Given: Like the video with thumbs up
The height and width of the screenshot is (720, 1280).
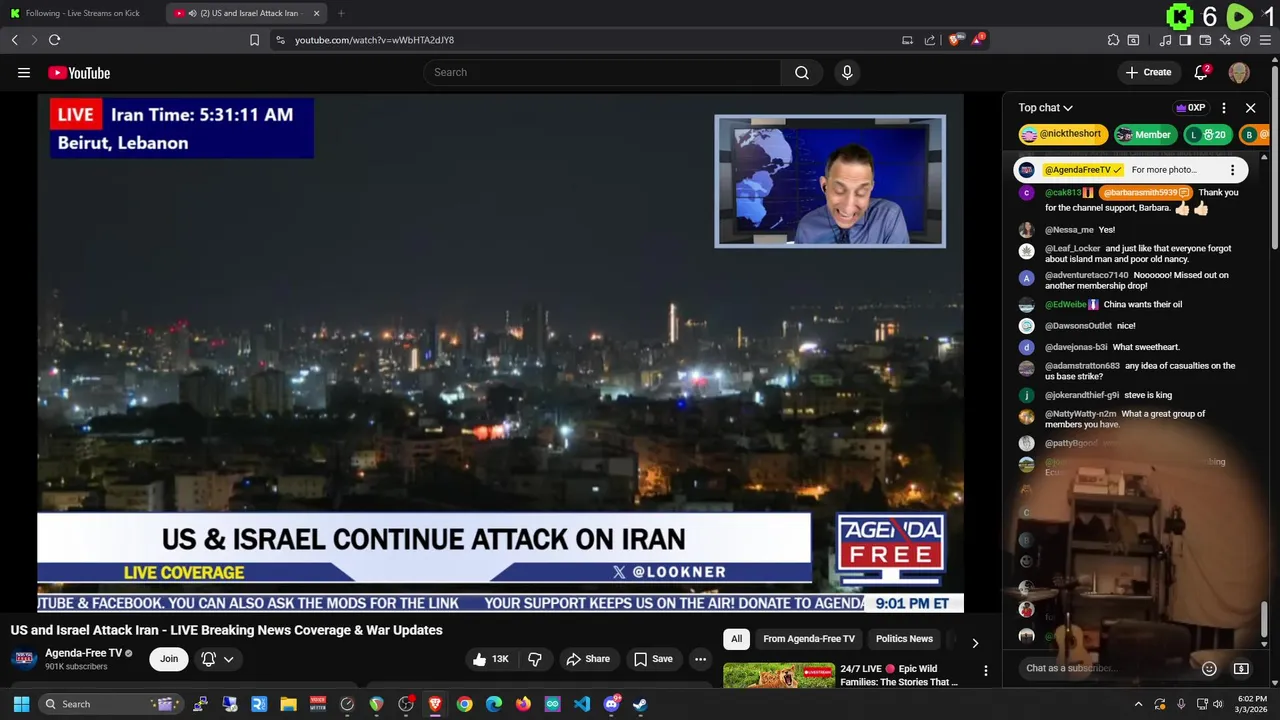Looking at the screenshot, I should 491,659.
